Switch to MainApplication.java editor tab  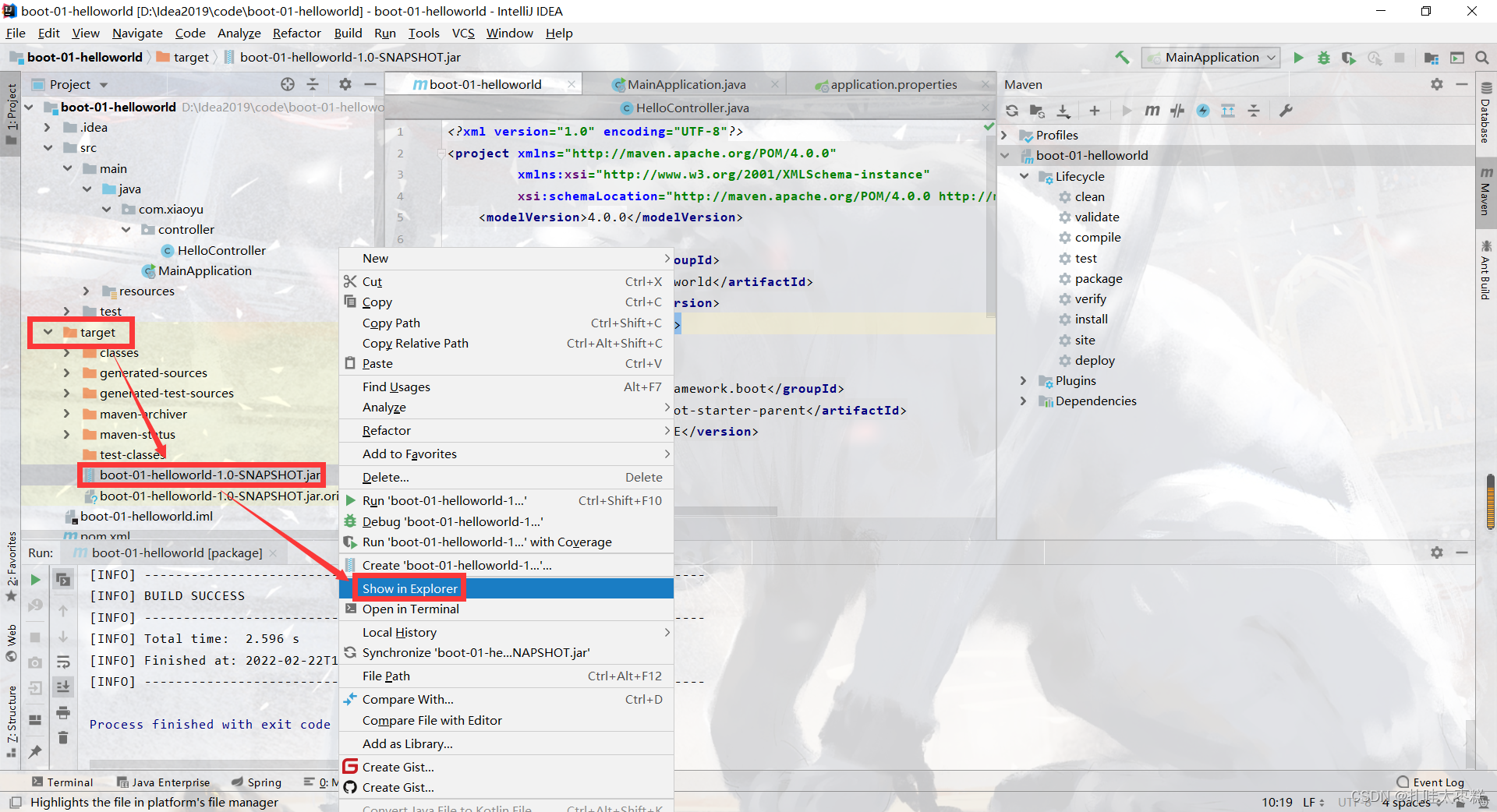point(686,84)
